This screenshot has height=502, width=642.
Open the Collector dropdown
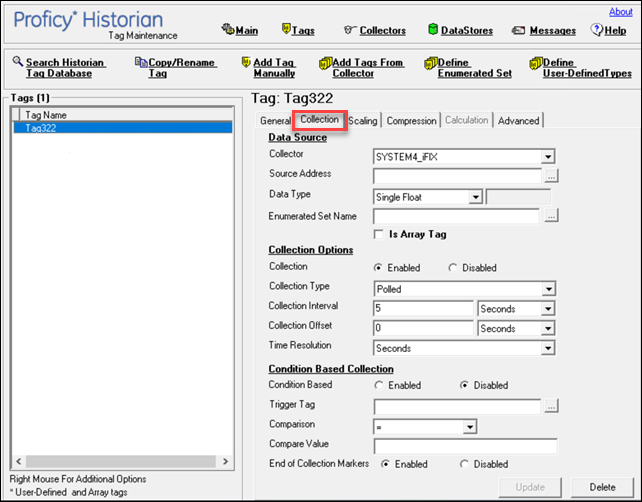[x=548, y=156]
